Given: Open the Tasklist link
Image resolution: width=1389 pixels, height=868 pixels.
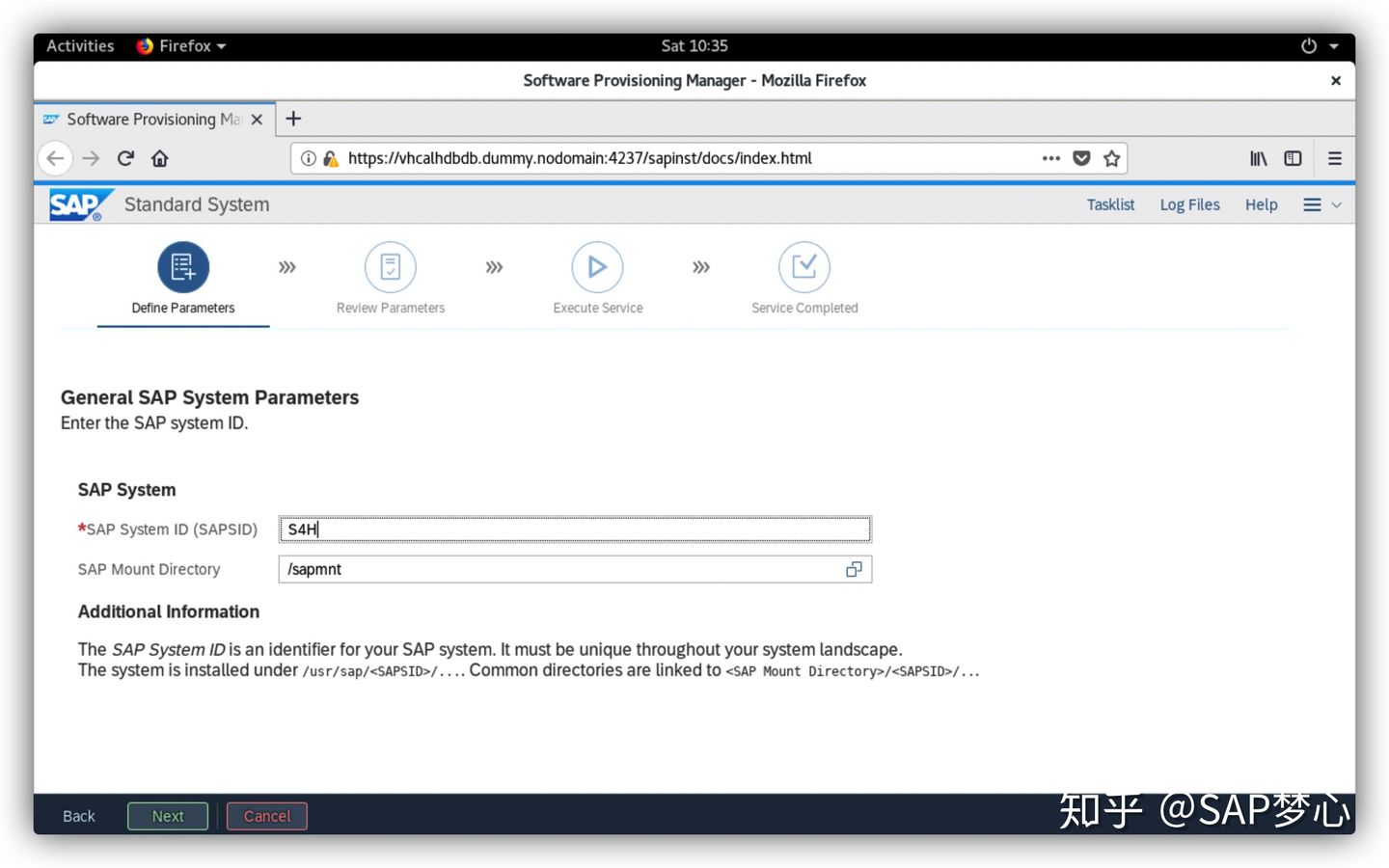Looking at the screenshot, I should [1110, 204].
